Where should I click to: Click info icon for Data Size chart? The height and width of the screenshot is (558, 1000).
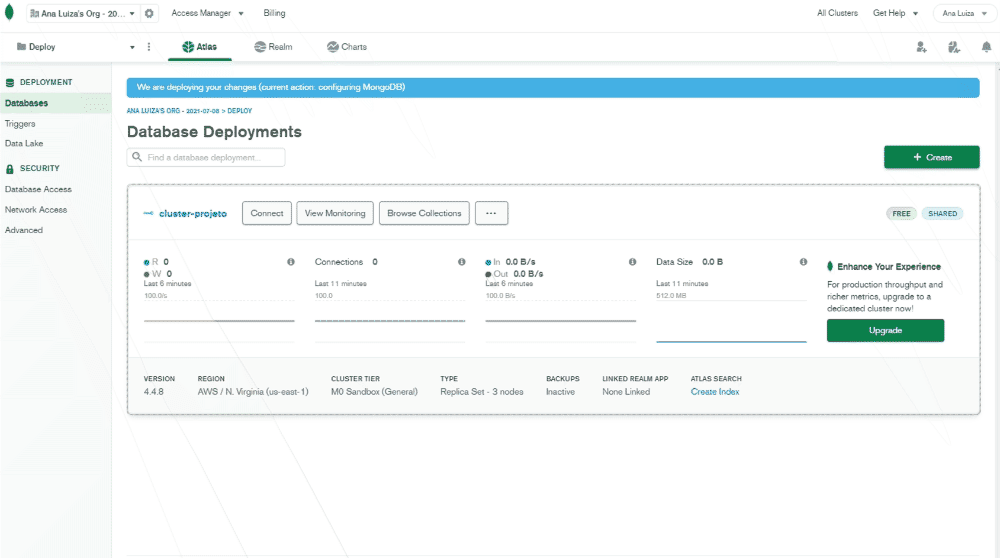[x=804, y=262]
